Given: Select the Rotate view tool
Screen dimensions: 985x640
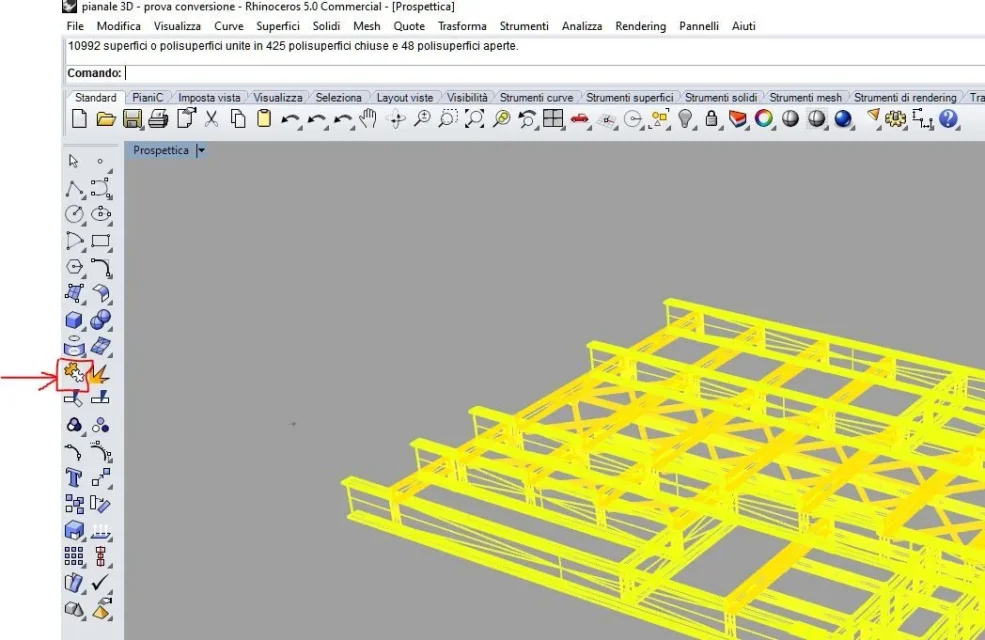Looking at the screenshot, I should point(397,120).
